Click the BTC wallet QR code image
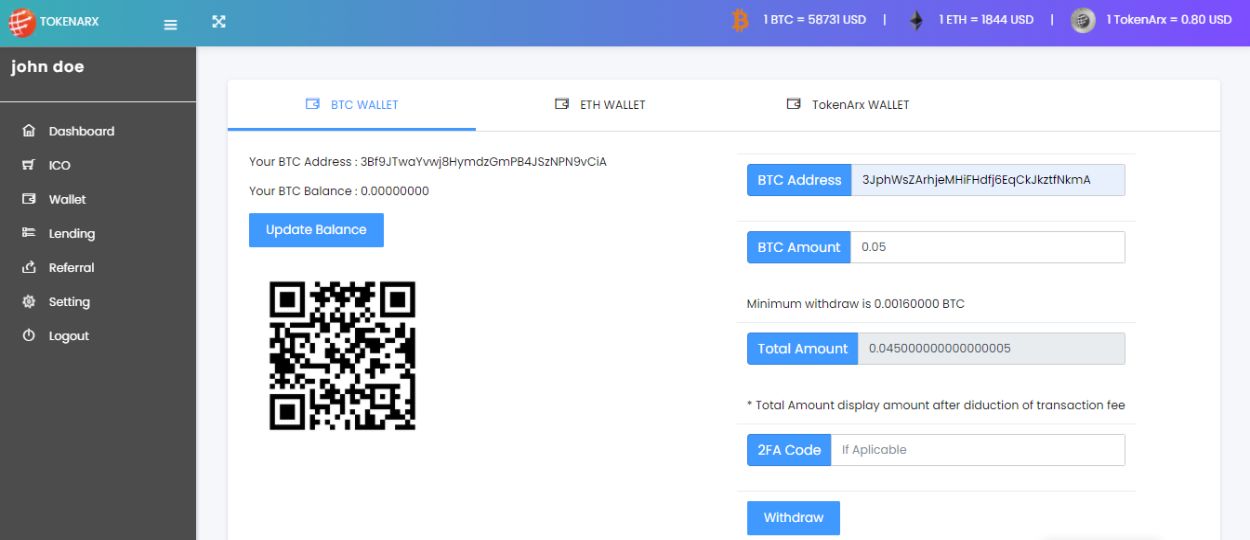 click(x=342, y=356)
